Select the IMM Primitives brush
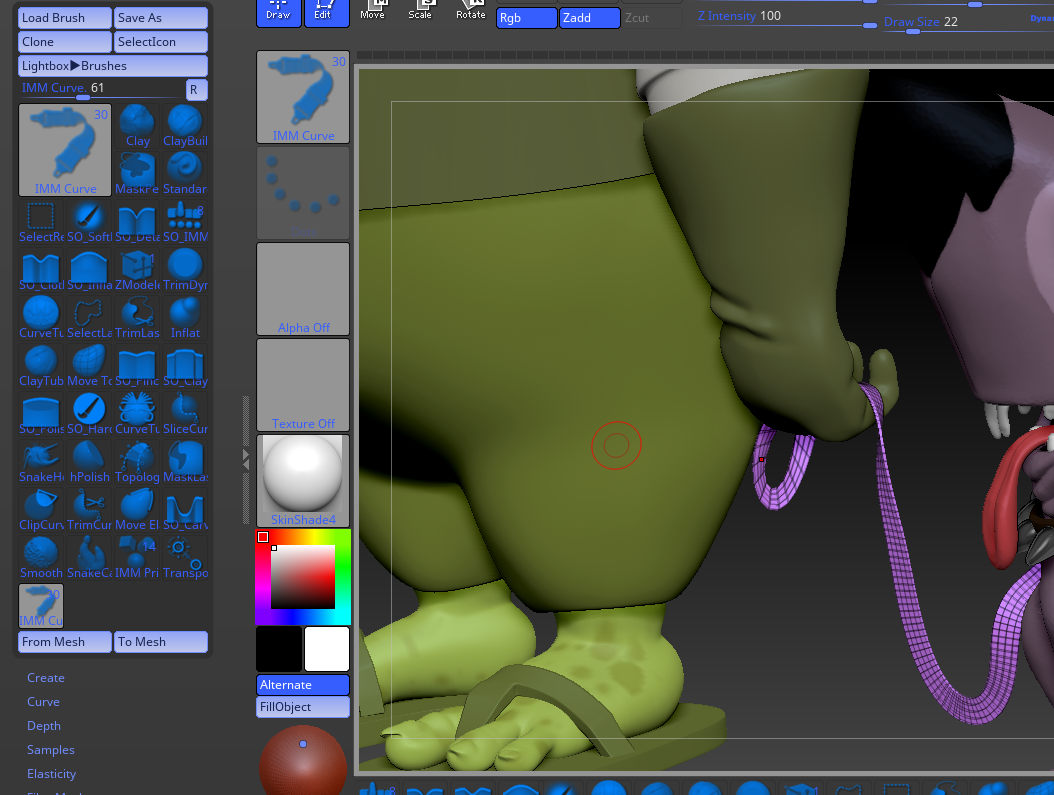1054x795 pixels. [x=137, y=558]
